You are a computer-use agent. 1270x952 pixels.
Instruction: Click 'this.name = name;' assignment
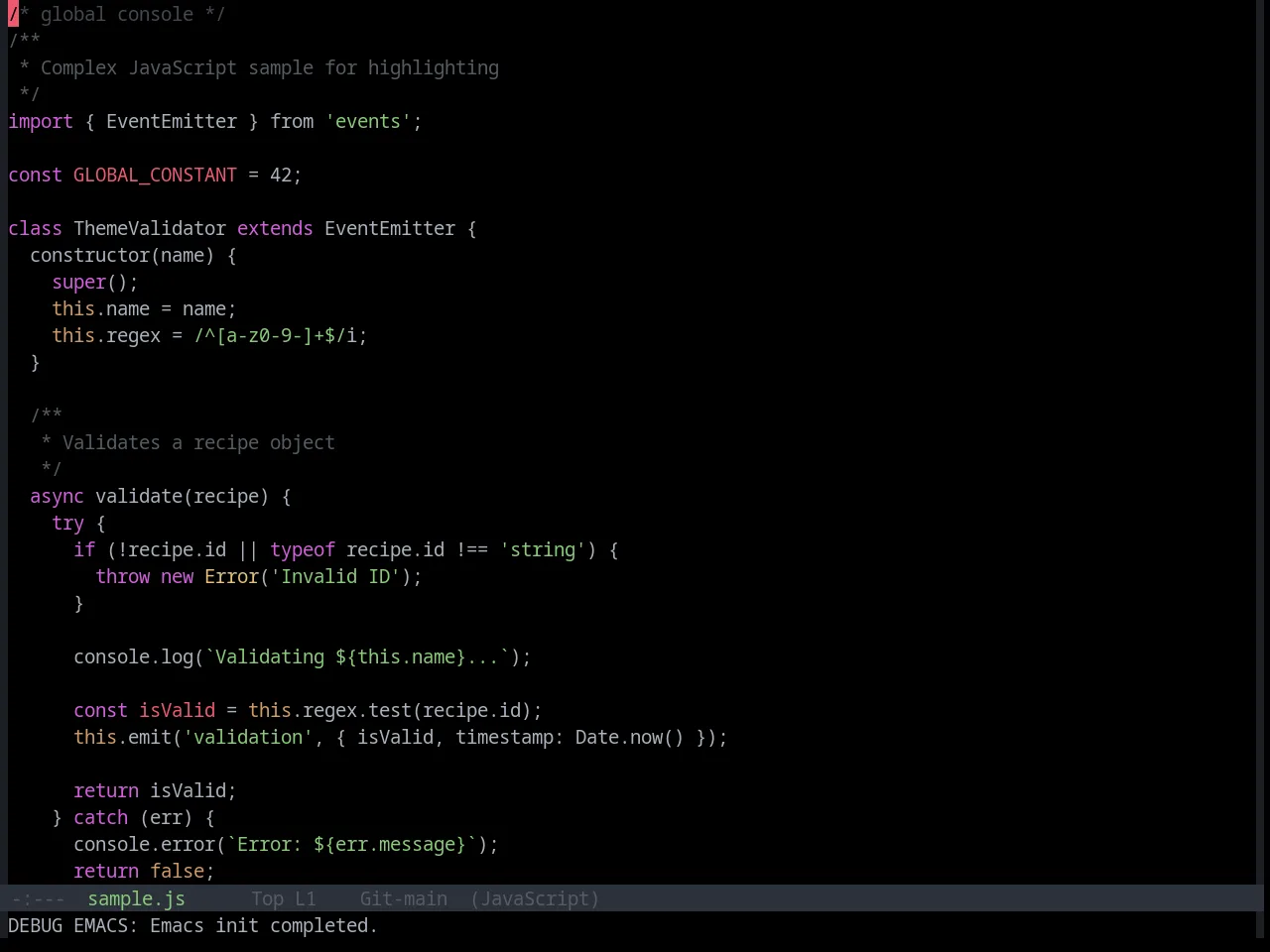tap(144, 308)
